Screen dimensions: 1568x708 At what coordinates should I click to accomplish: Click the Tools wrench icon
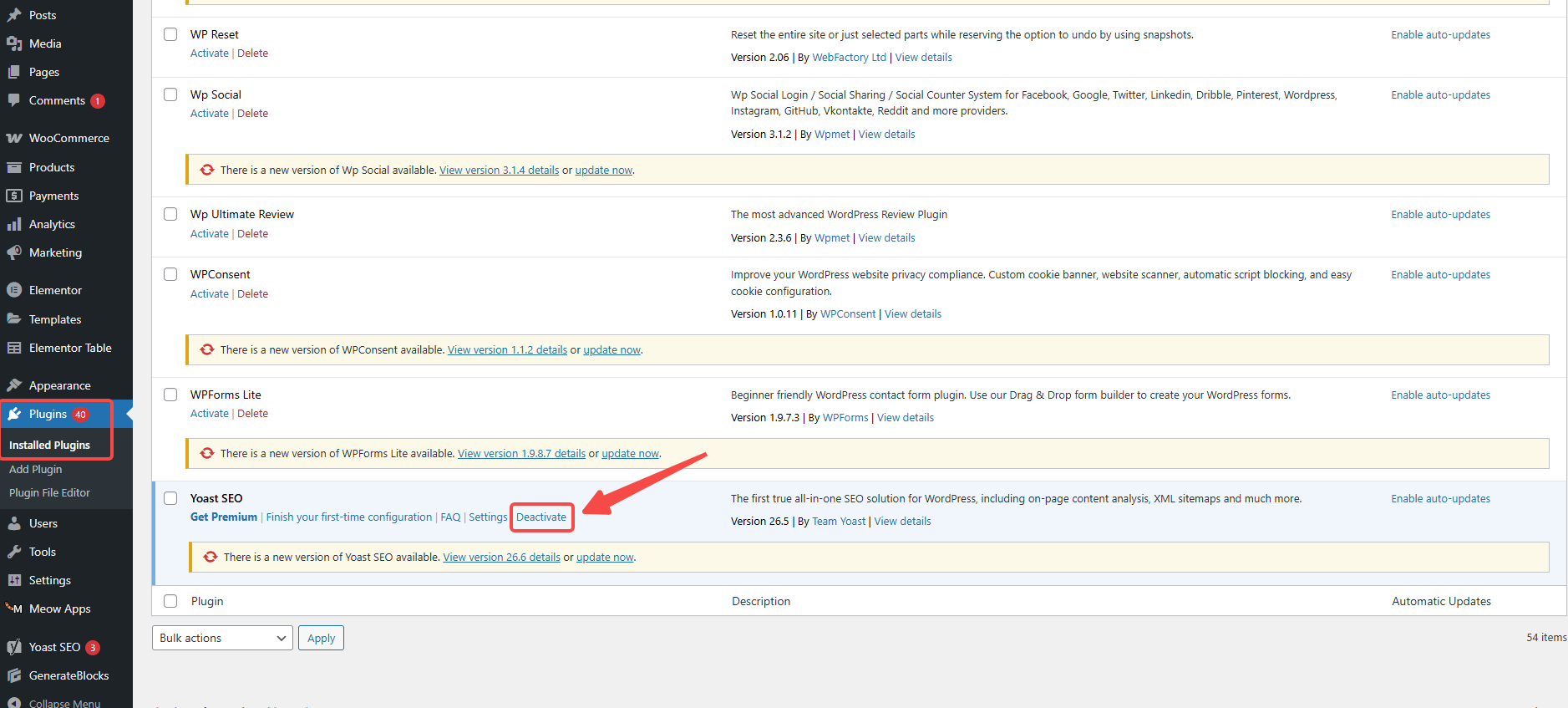pos(14,552)
